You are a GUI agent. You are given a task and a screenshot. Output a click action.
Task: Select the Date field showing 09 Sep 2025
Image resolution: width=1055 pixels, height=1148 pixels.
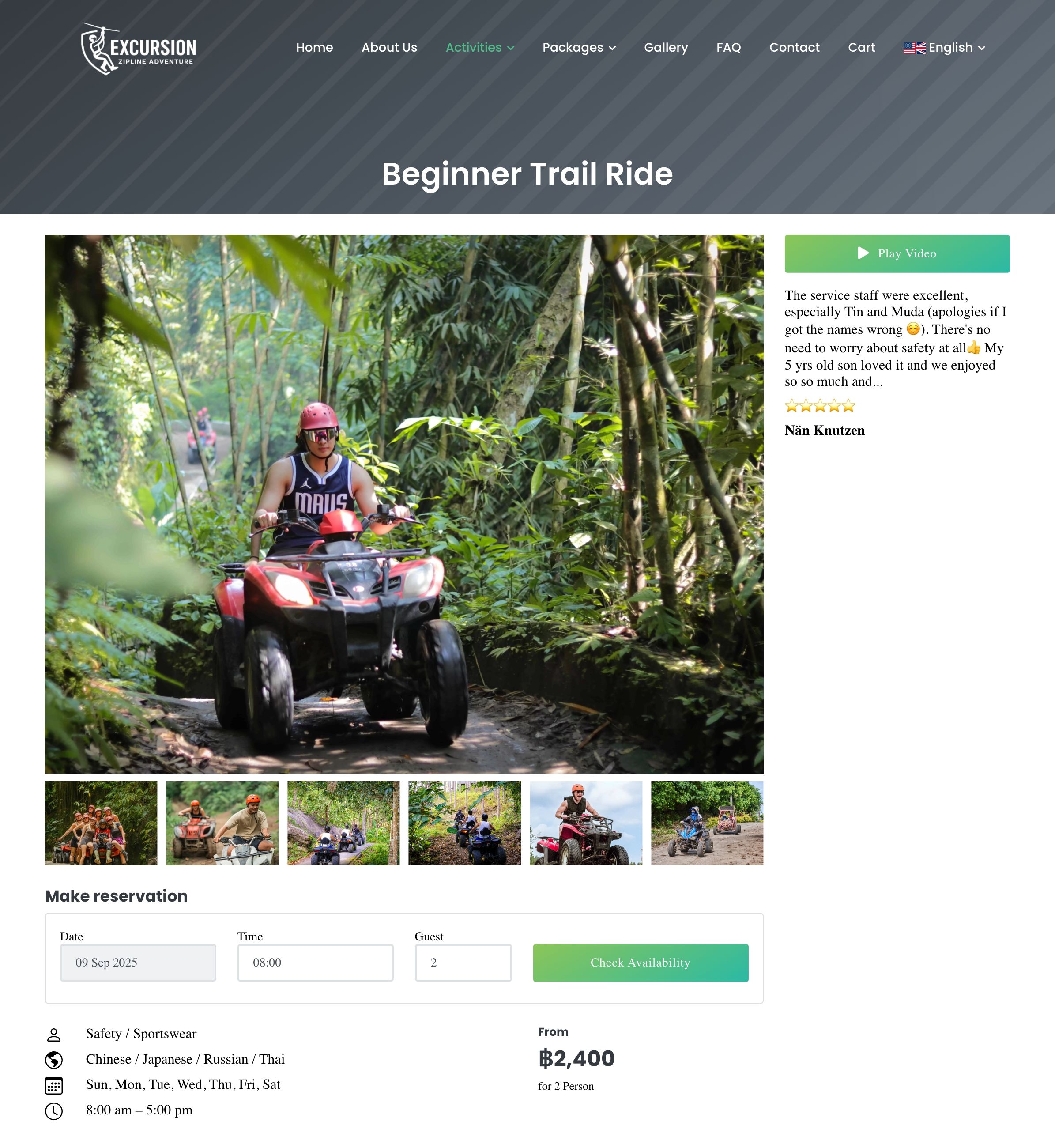pyautogui.click(x=138, y=963)
